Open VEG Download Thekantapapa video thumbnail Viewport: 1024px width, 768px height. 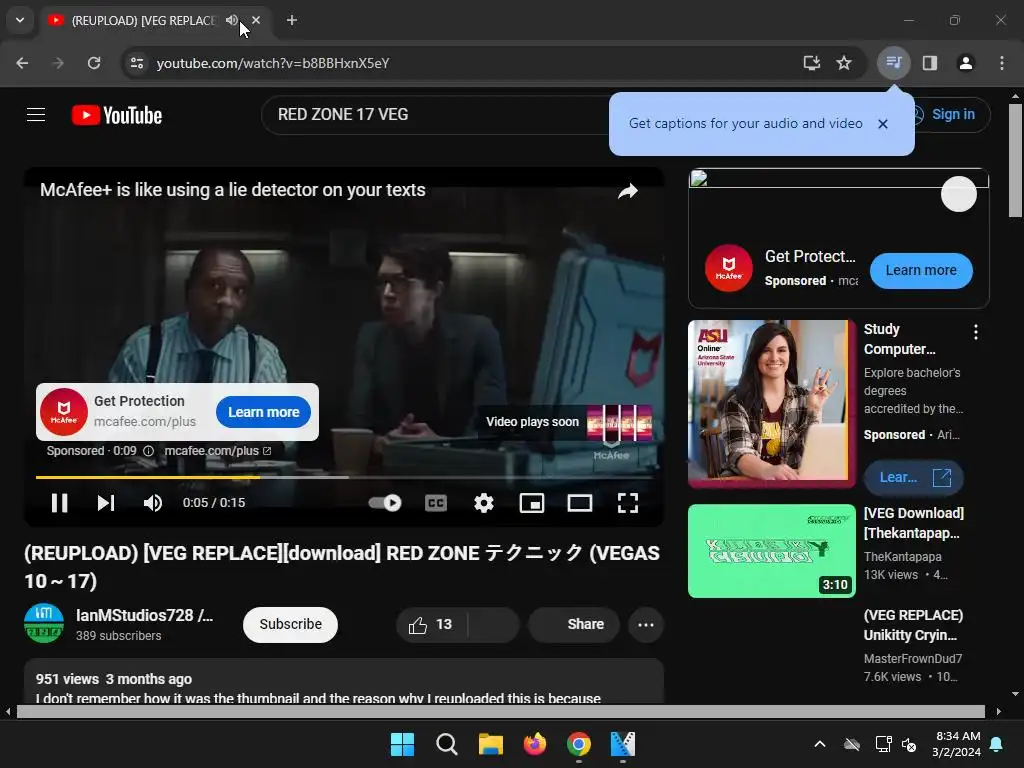coord(771,551)
